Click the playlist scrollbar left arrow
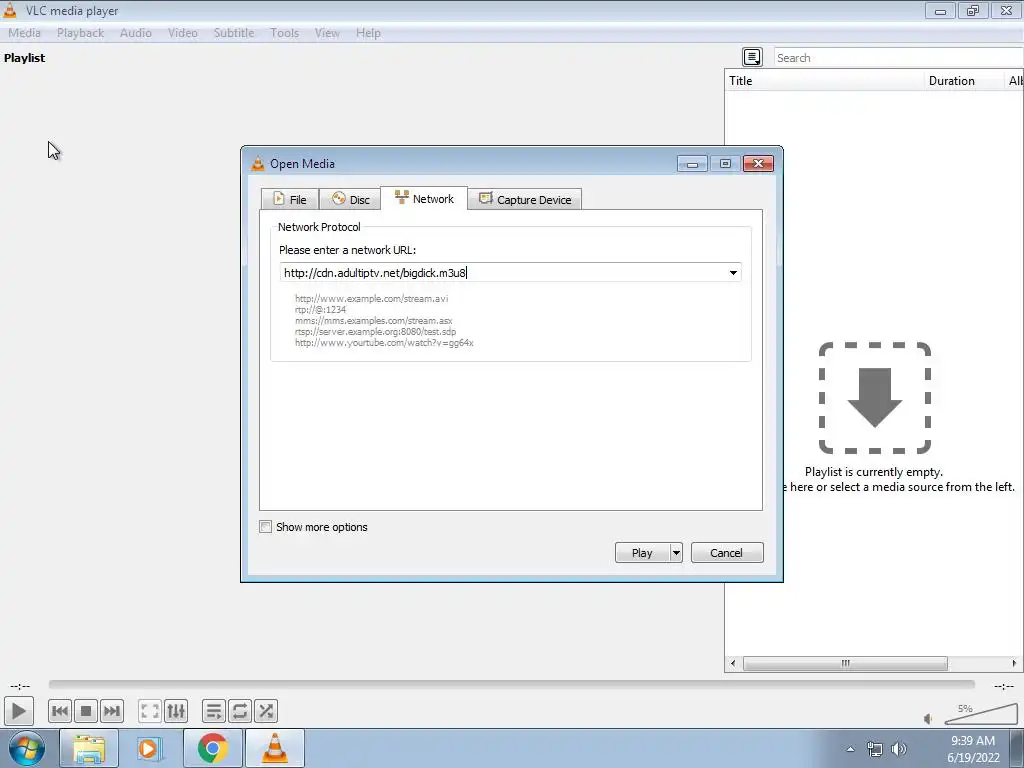 click(733, 663)
